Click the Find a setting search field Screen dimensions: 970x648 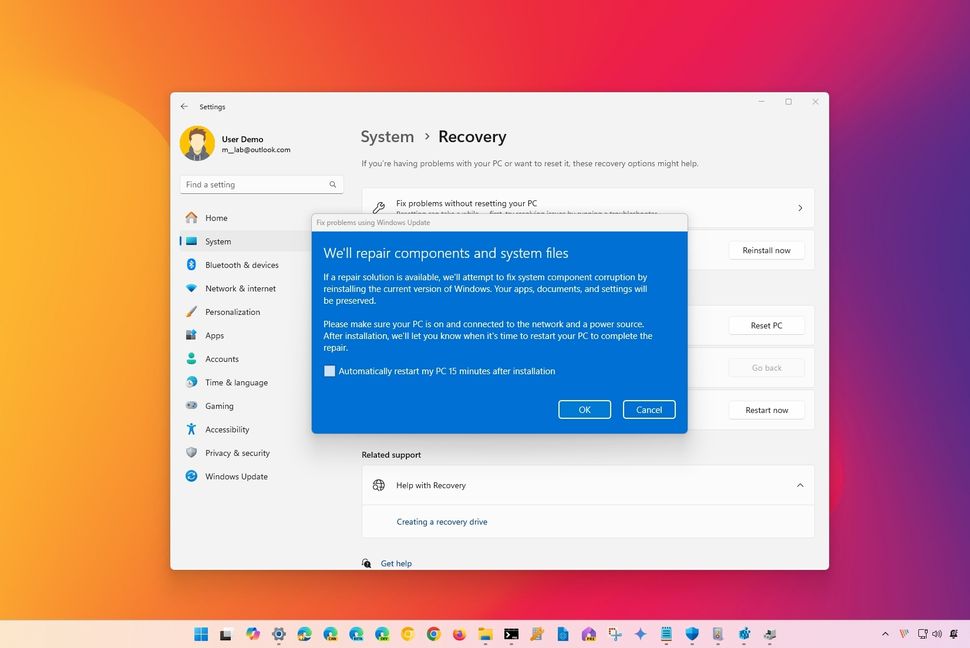pyautogui.click(x=260, y=184)
